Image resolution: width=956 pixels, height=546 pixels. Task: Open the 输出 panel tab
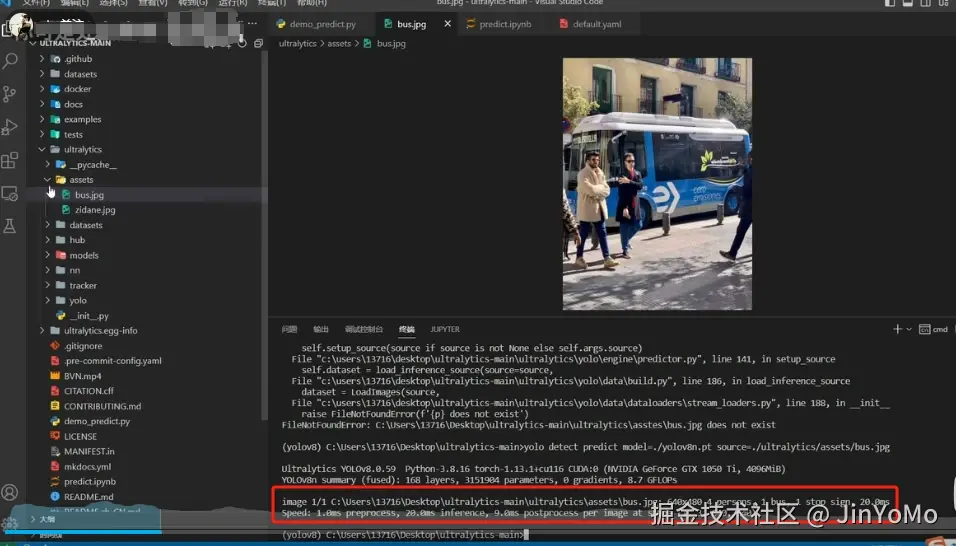point(321,329)
